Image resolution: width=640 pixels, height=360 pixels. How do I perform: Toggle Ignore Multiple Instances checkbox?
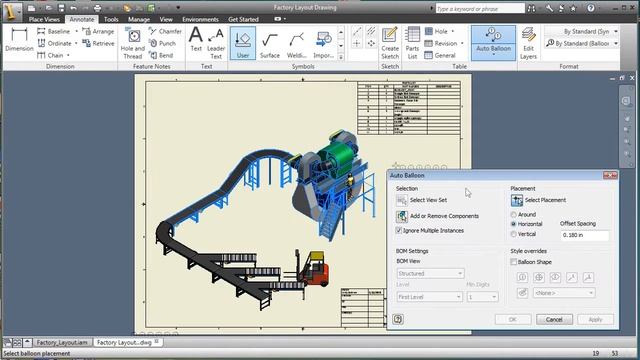click(x=399, y=230)
